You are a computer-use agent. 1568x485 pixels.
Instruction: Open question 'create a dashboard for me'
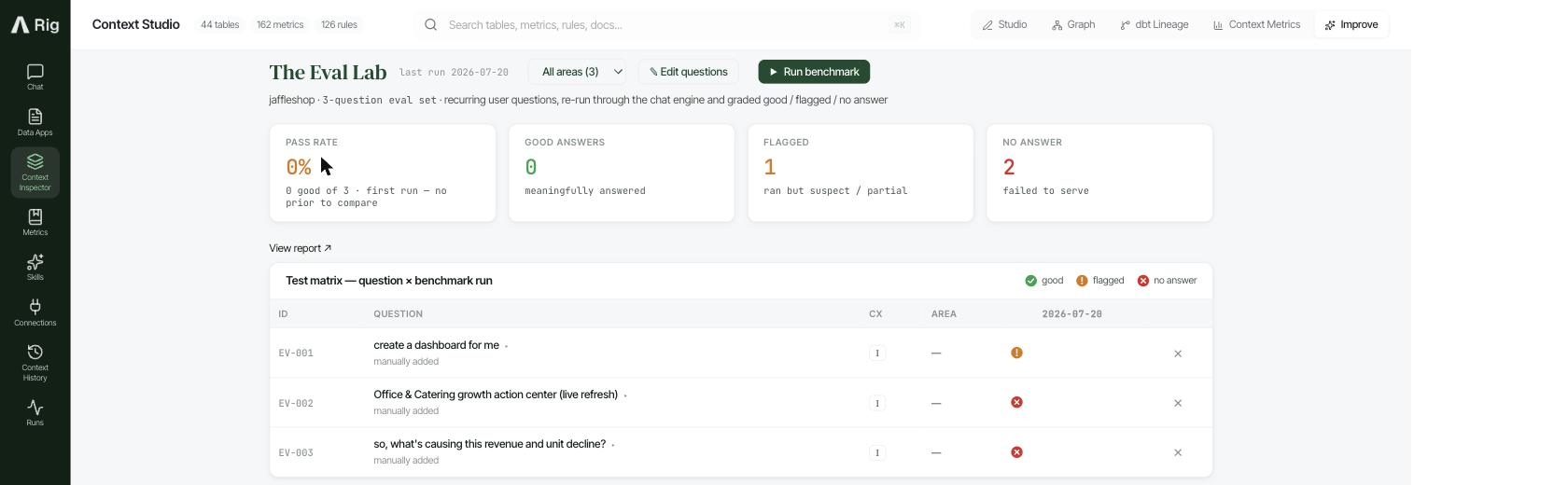pyautogui.click(x=436, y=345)
